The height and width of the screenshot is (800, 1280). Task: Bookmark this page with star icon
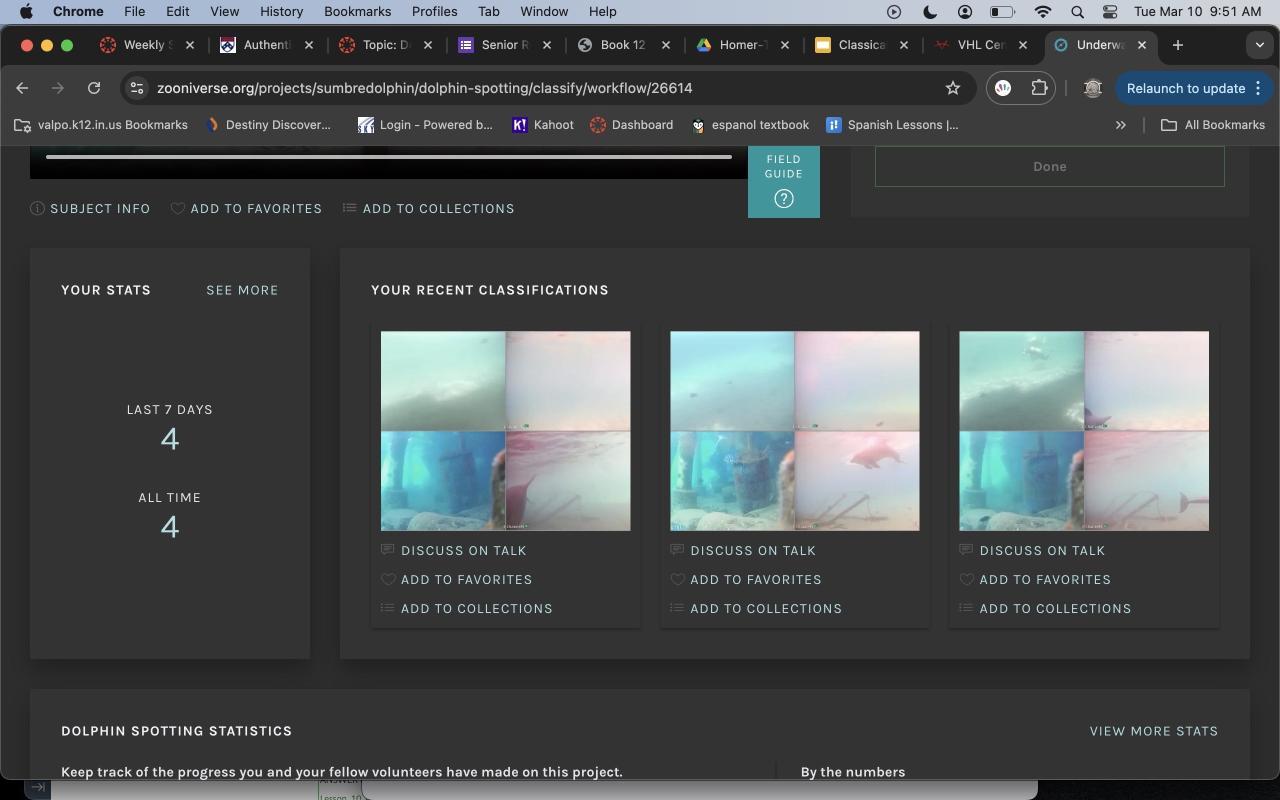point(953,88)
